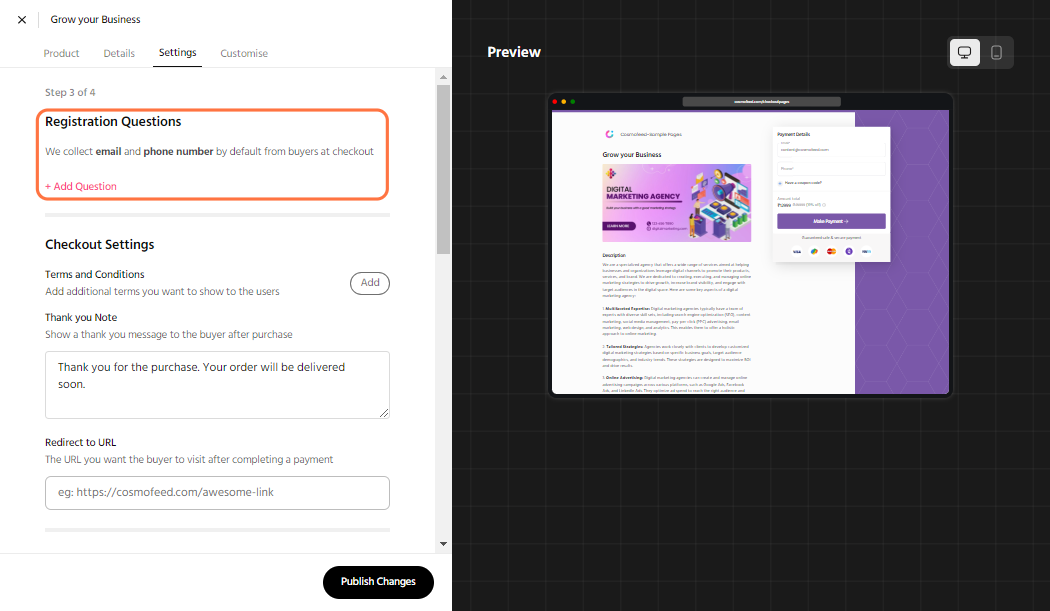Click the 'Terms and Conditions' label
This screenshot has width=1050, height=611.
[94, 274]
